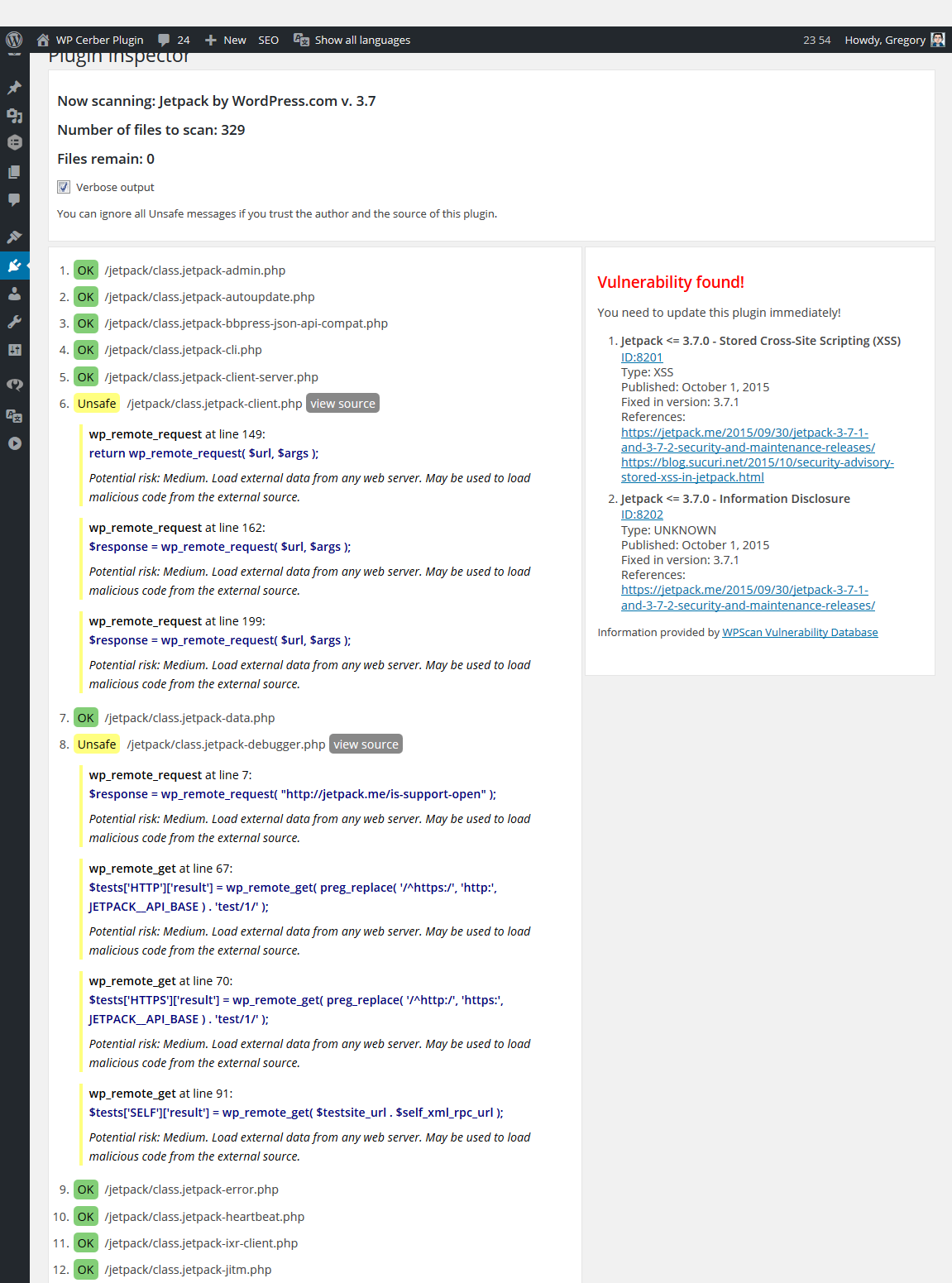Click /jetpack/class.jetpack-heartbeat.php file row

(204, 1217)
